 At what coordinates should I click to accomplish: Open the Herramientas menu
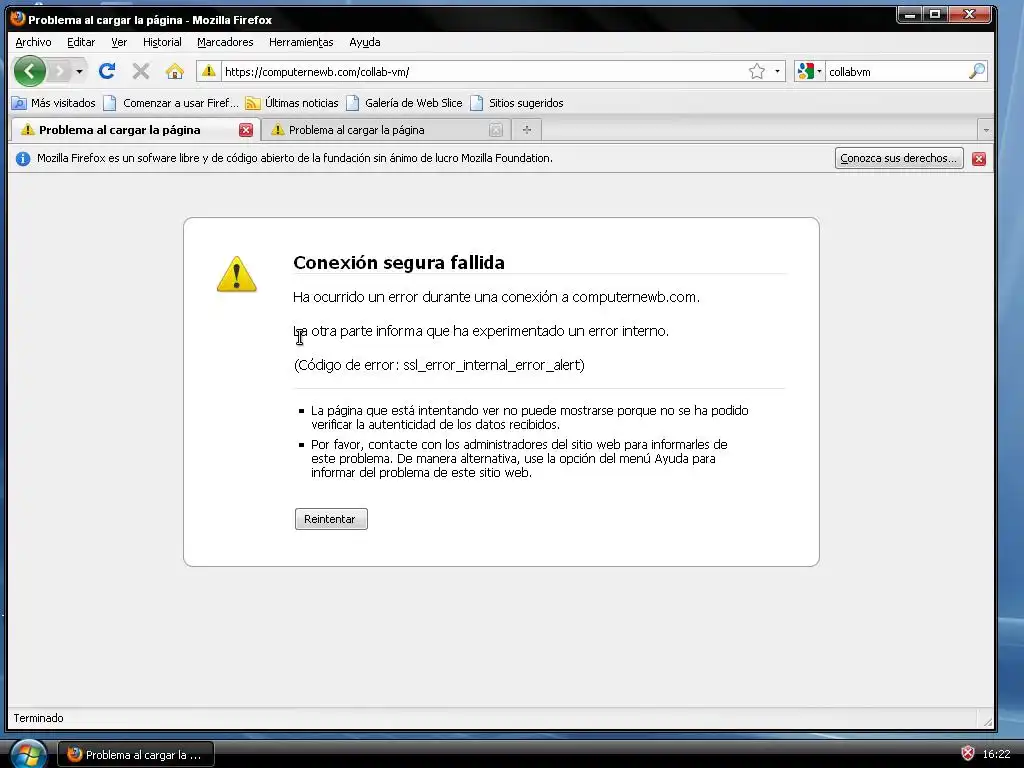(x=301, y=42)
